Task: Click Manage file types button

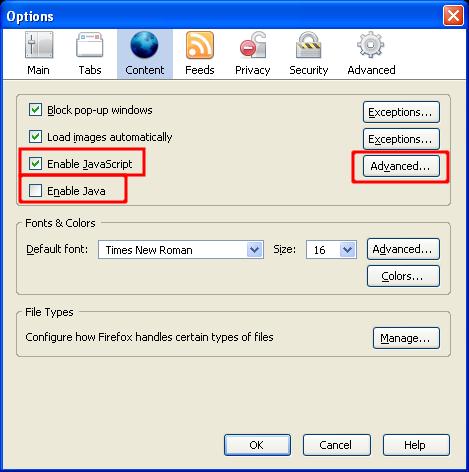Action: (x=406, y=338)
